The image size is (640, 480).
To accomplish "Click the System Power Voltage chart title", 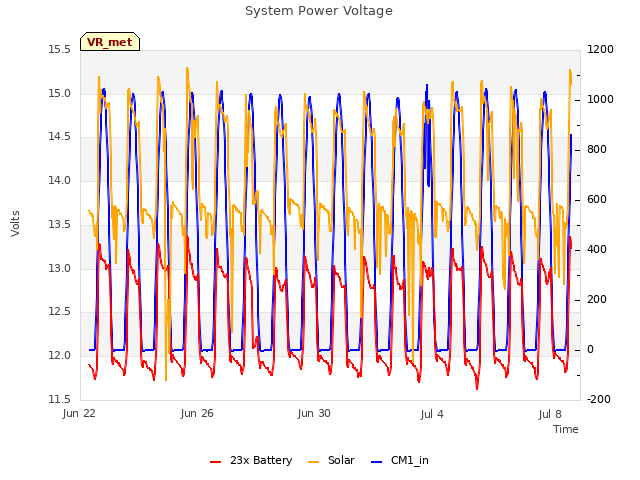I will (319, 11).
